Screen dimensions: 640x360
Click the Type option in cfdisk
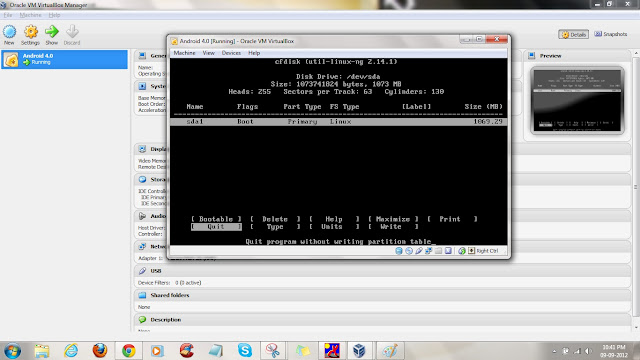click(x=275, y=227)
